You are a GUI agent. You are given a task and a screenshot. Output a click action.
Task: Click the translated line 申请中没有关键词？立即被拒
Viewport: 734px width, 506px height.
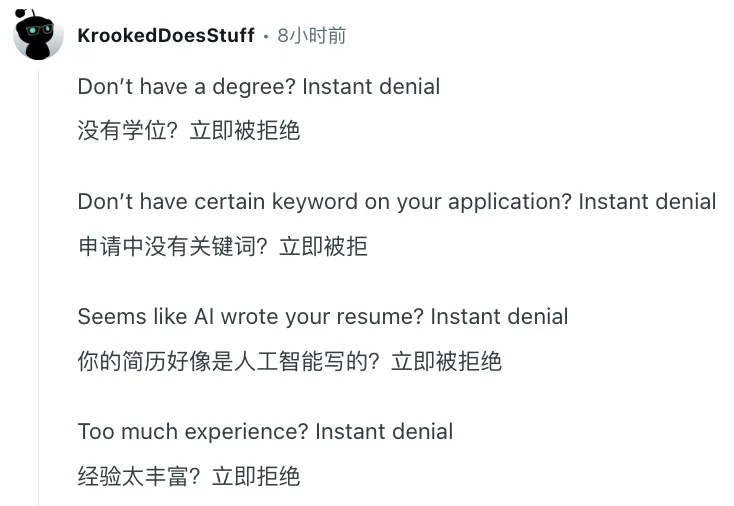click(222, 246)
